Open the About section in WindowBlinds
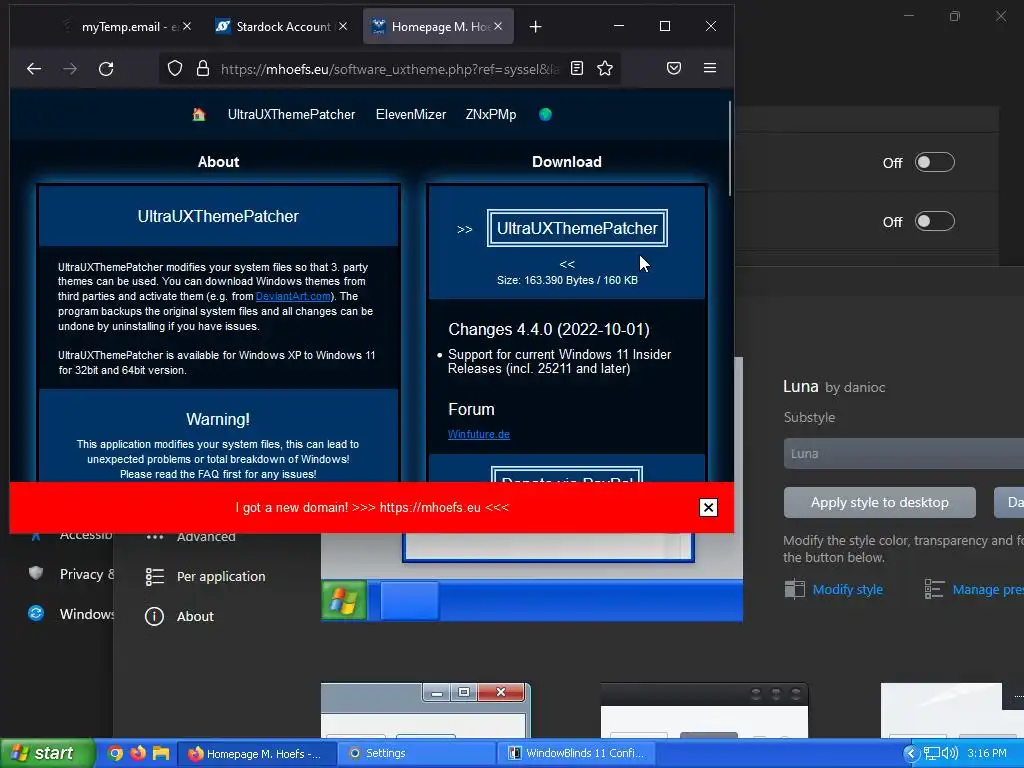The height and width of the screenshot is (768, 1024). point(195,616)
